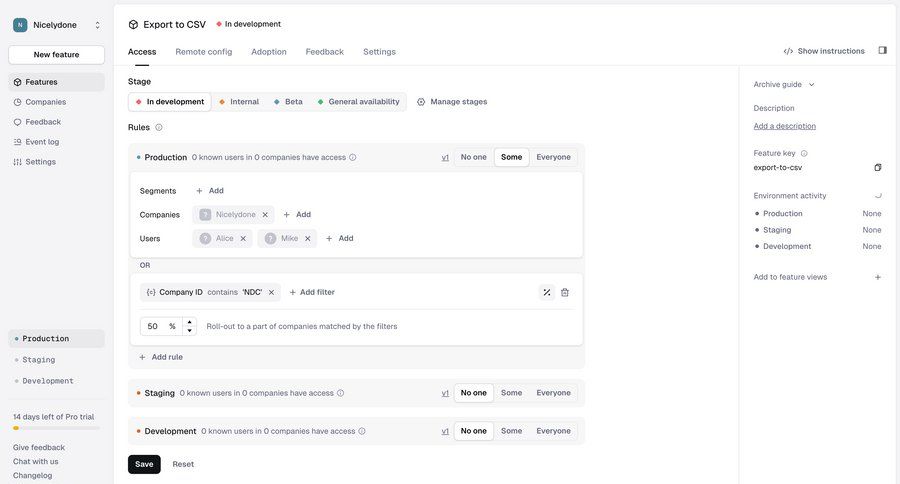Delete the Company ID filter rule

pos(565,292)
